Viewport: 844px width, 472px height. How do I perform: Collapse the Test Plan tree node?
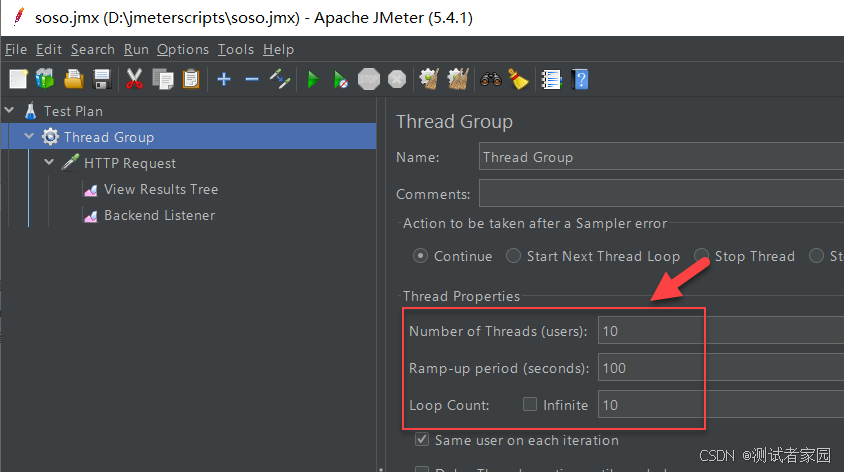[10, 110]
